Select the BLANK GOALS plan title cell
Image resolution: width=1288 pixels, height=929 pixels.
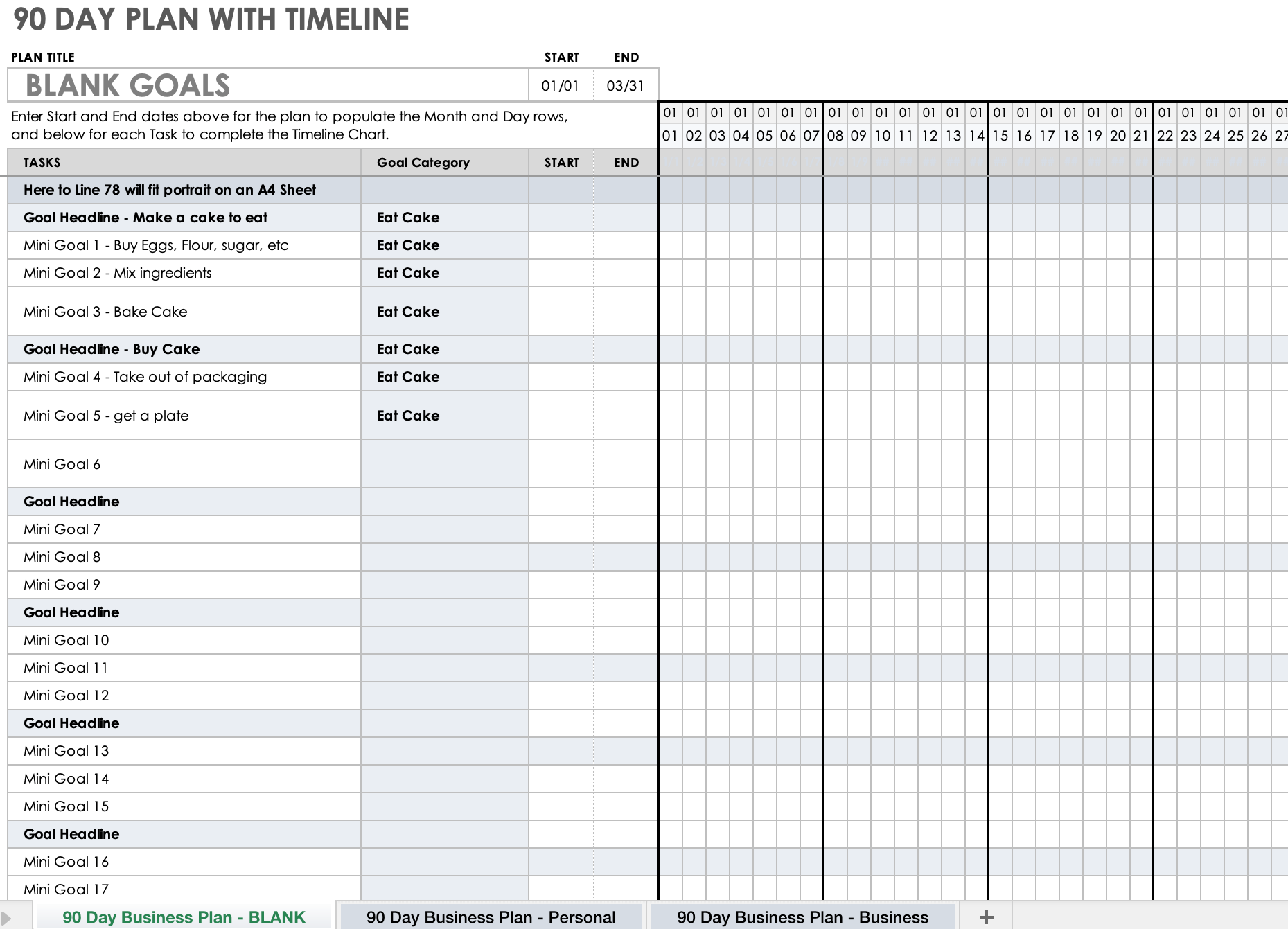(265, 85)
